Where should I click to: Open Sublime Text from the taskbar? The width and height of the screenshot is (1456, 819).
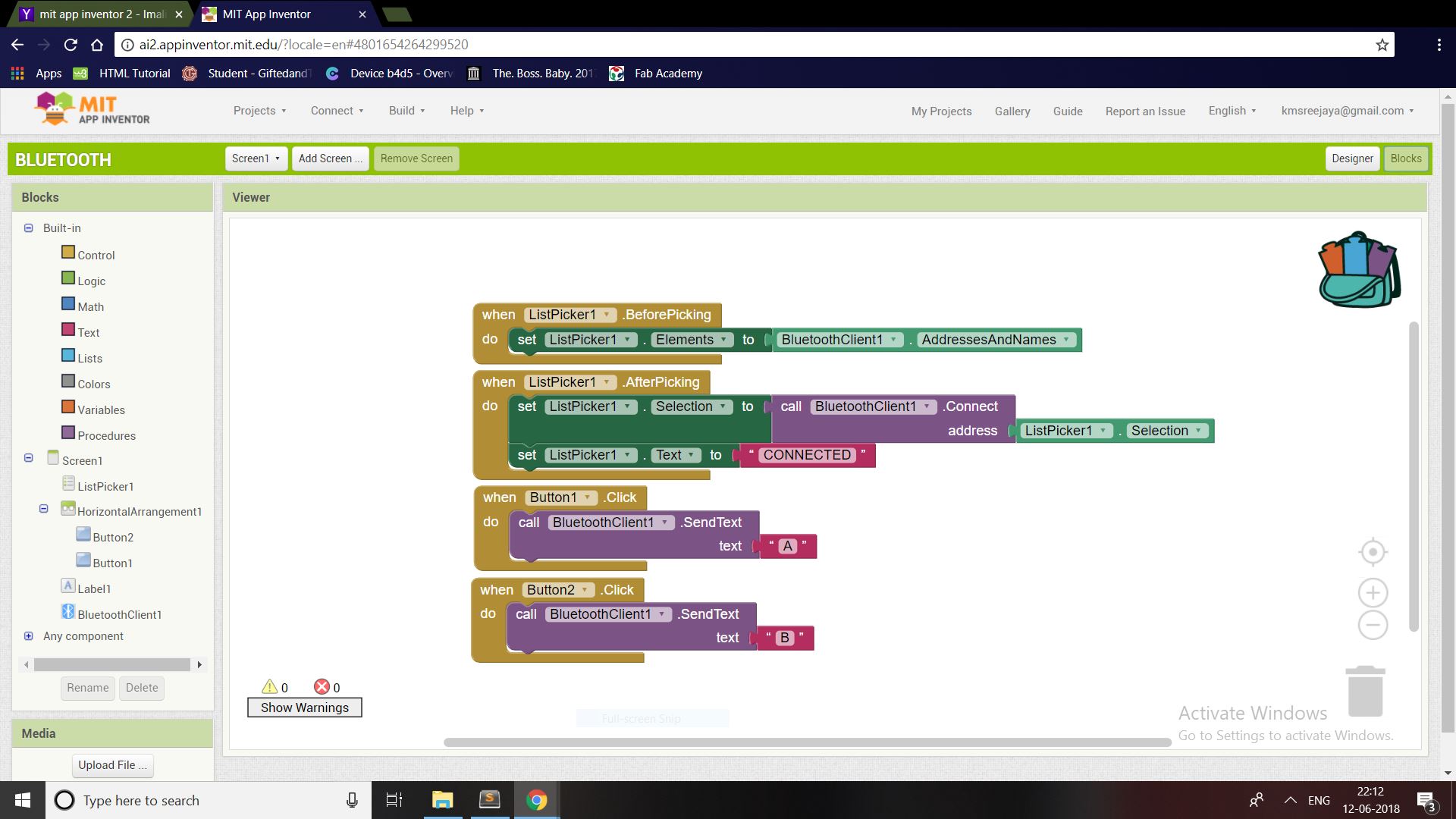[489, 800]
